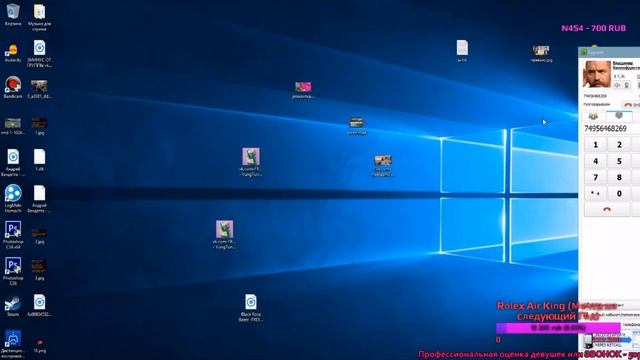Click the star-plus dialpad key

point(595,193)
